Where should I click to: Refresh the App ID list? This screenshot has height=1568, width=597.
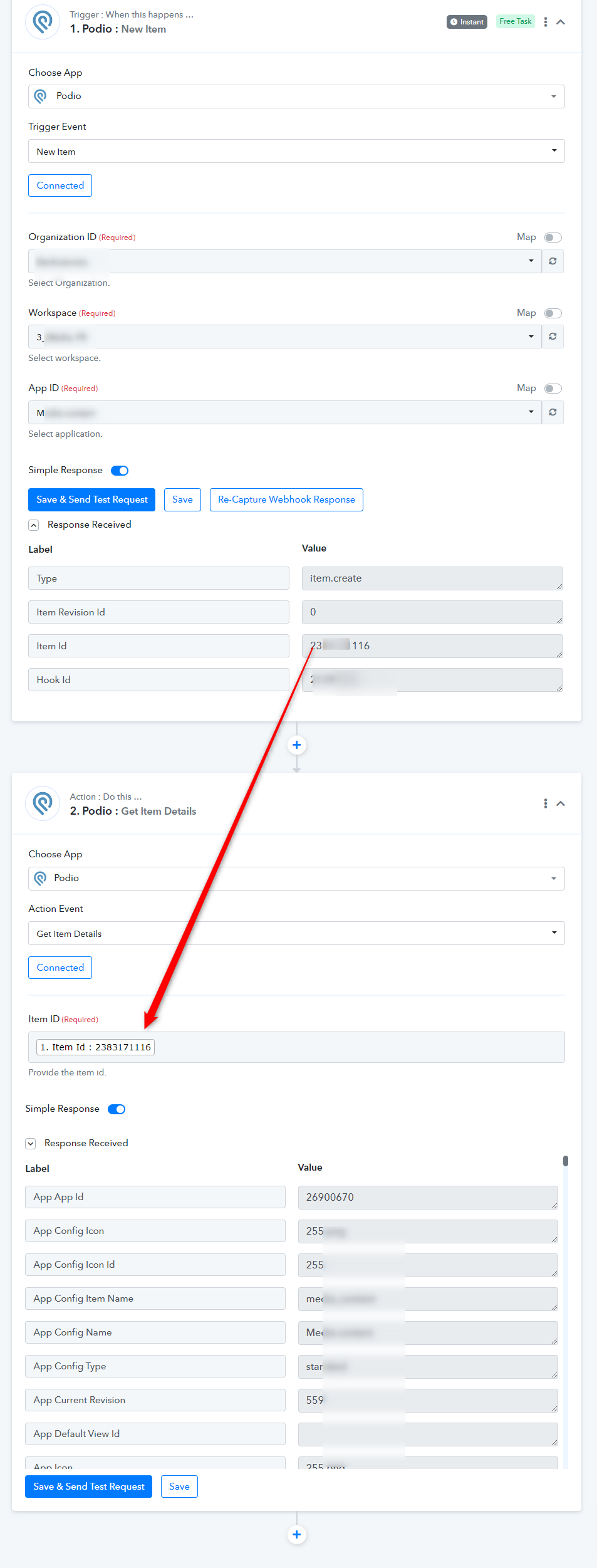553,412
